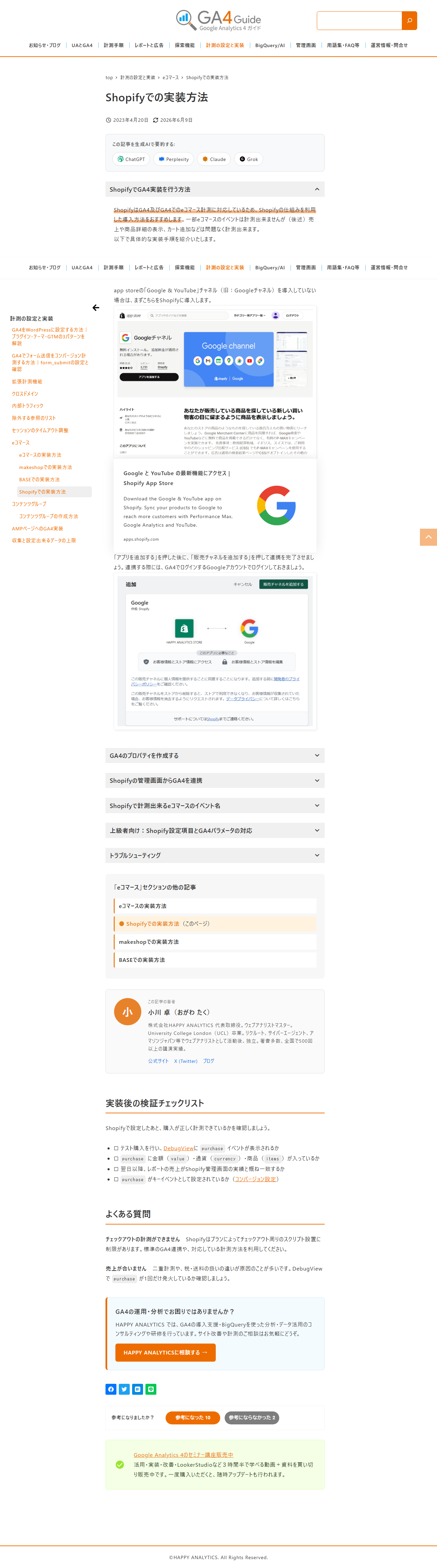
Task: Click HAPPY ANALYTICSに相談する button
Action: coord(165,1352)
